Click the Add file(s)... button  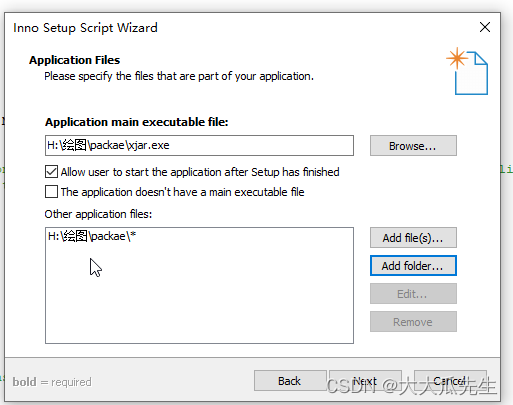click(x=413, y=238)
